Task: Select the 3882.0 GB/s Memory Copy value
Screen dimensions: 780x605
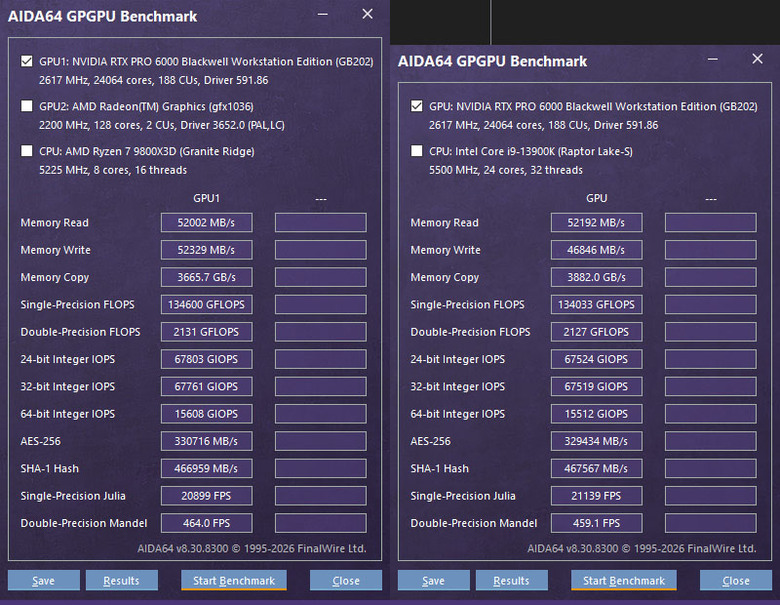Action: click(596, 277)
